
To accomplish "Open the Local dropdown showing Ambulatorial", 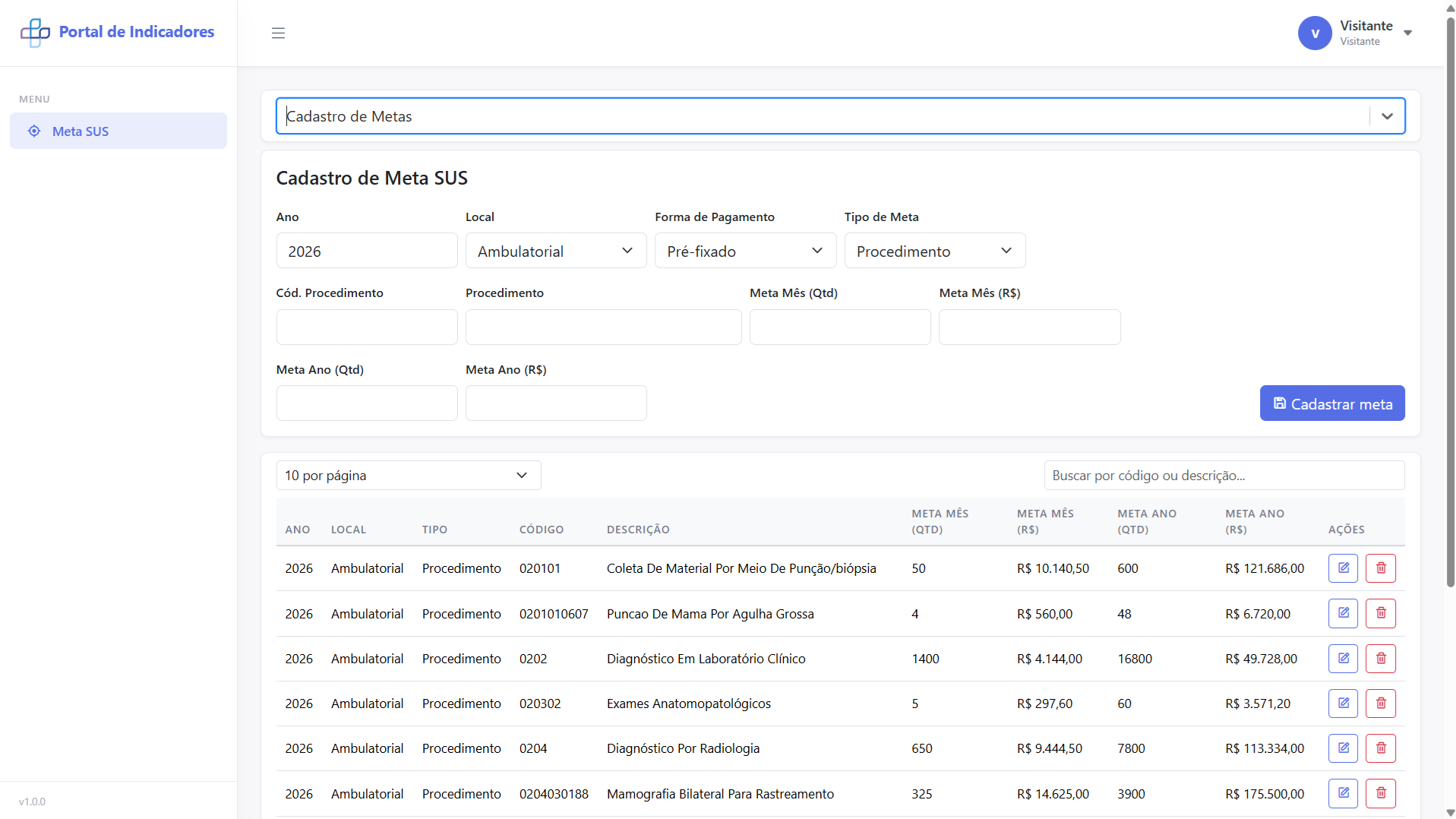I will pos(556,251).
